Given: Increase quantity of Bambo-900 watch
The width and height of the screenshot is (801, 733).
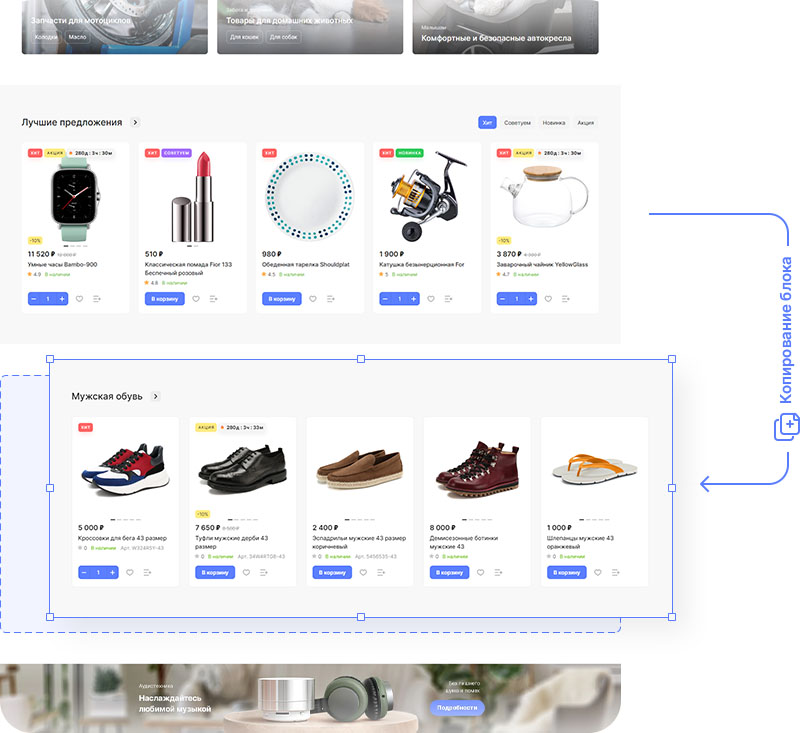Looking at the screenshot, I should (x=62, y=298).
